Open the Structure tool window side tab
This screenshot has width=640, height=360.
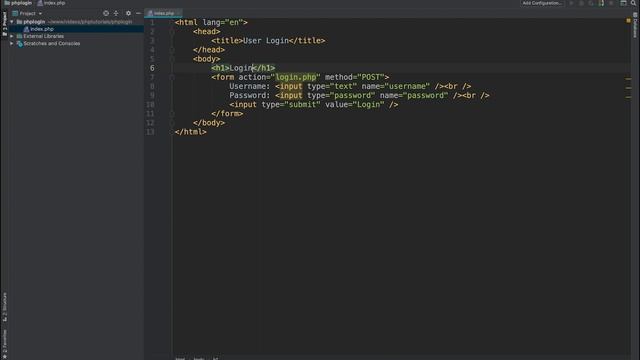point(4,307)
